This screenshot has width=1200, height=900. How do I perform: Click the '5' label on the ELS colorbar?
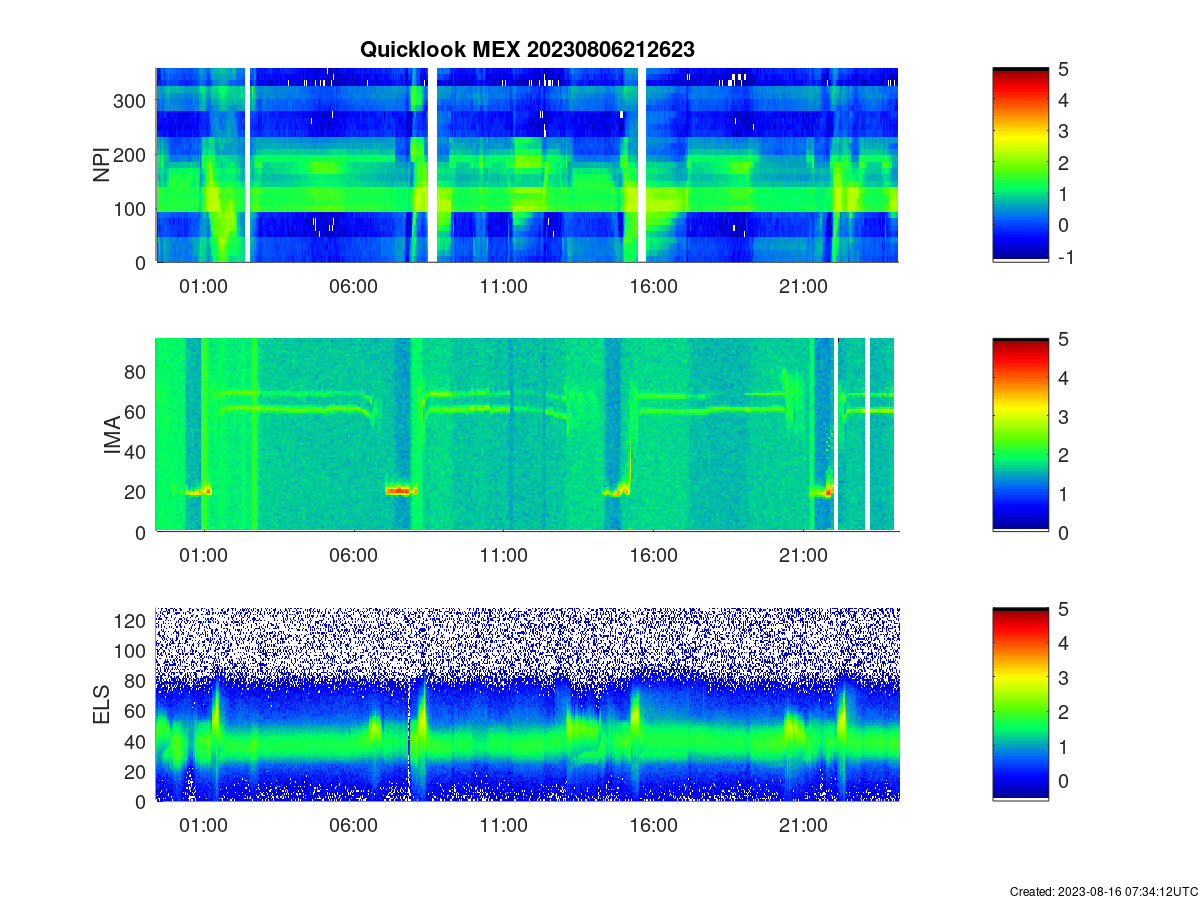pyautogui.click(x=1065, y=609)
